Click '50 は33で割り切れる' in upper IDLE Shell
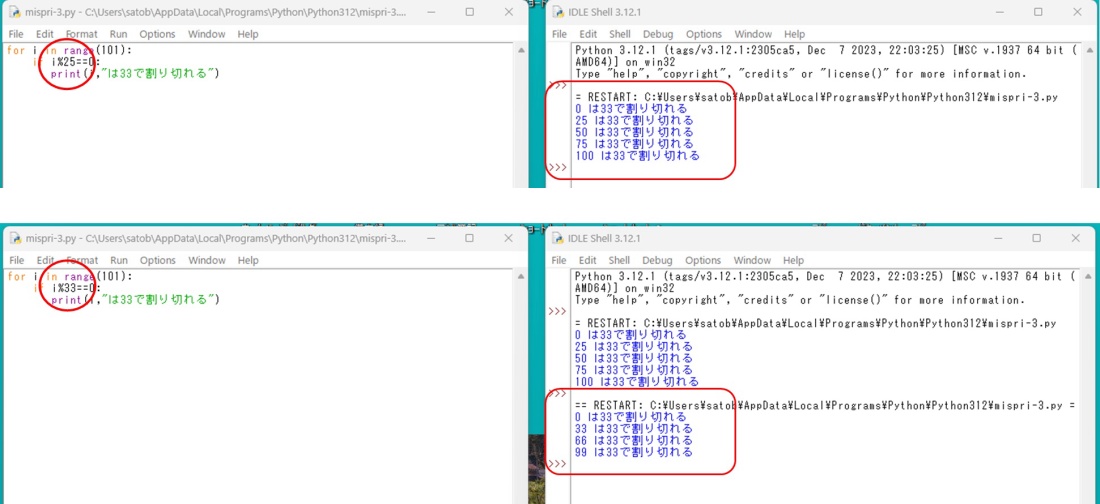The width and height of the screenshot is (1100, 504). pos(633,132)
